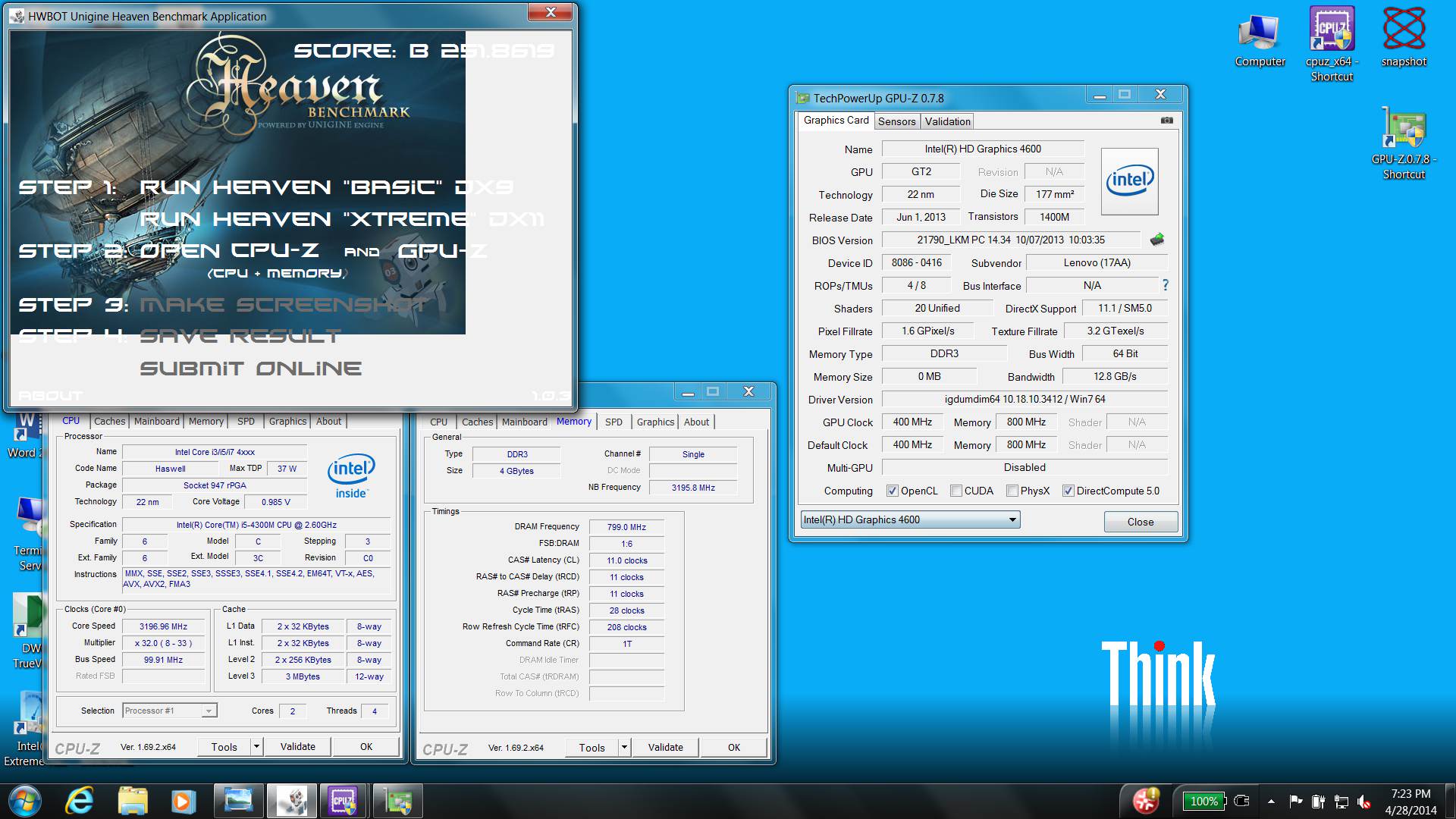The image size is (1456, 819).
Task: Open About tab in left CPU-Z window
Action: 328,421
